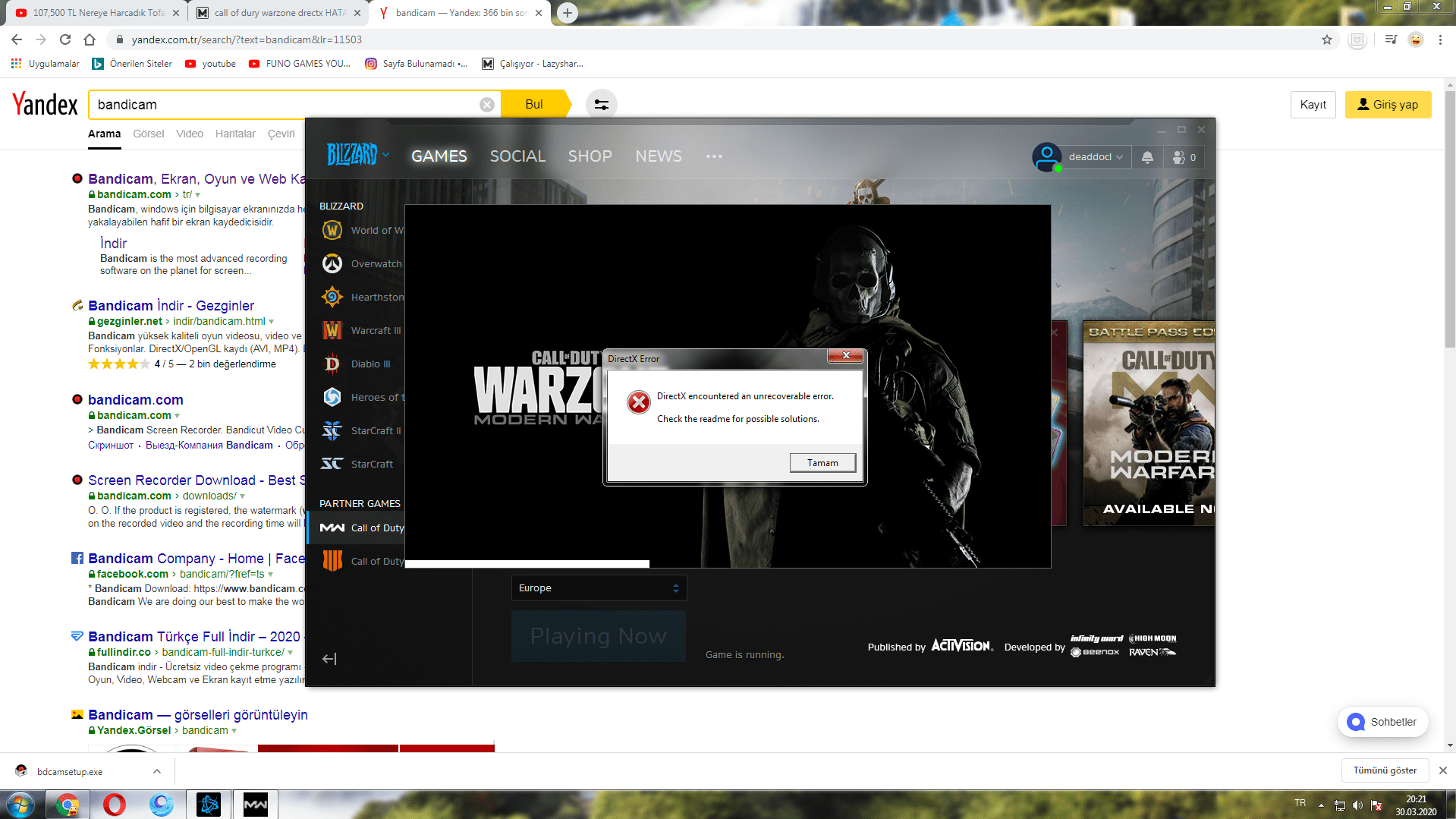Open the SHOP tab
This screenshot has width=1456, height=819.
[x=590, y=156]
